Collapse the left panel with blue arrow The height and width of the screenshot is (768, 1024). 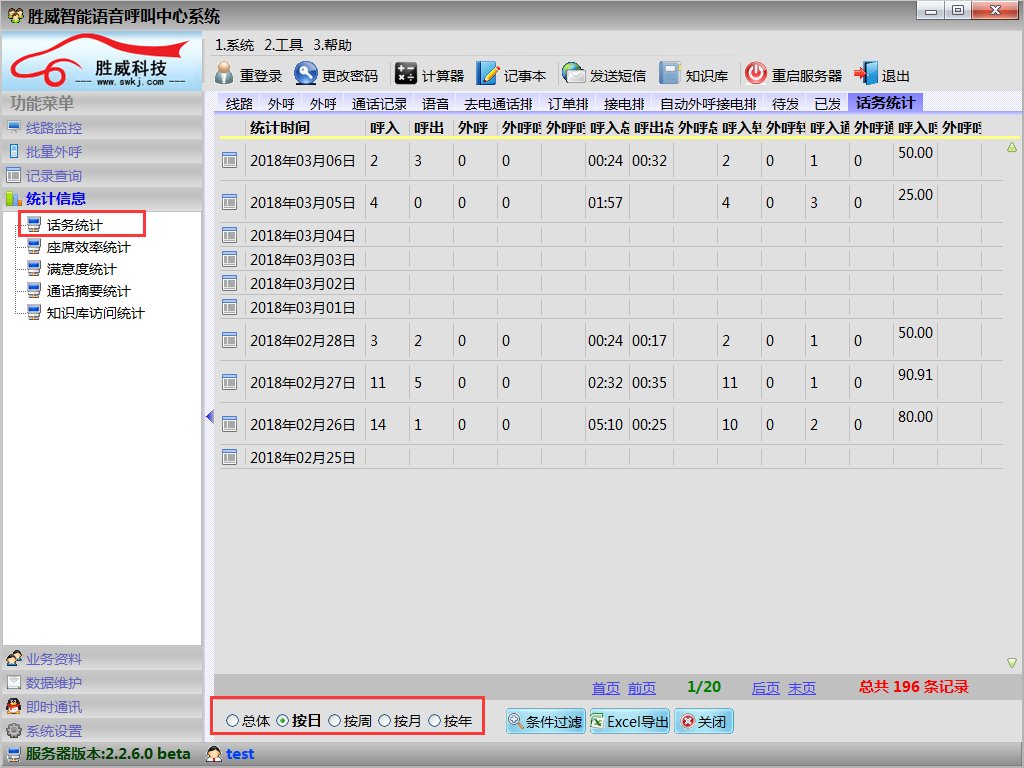click(x=209, y=416)
